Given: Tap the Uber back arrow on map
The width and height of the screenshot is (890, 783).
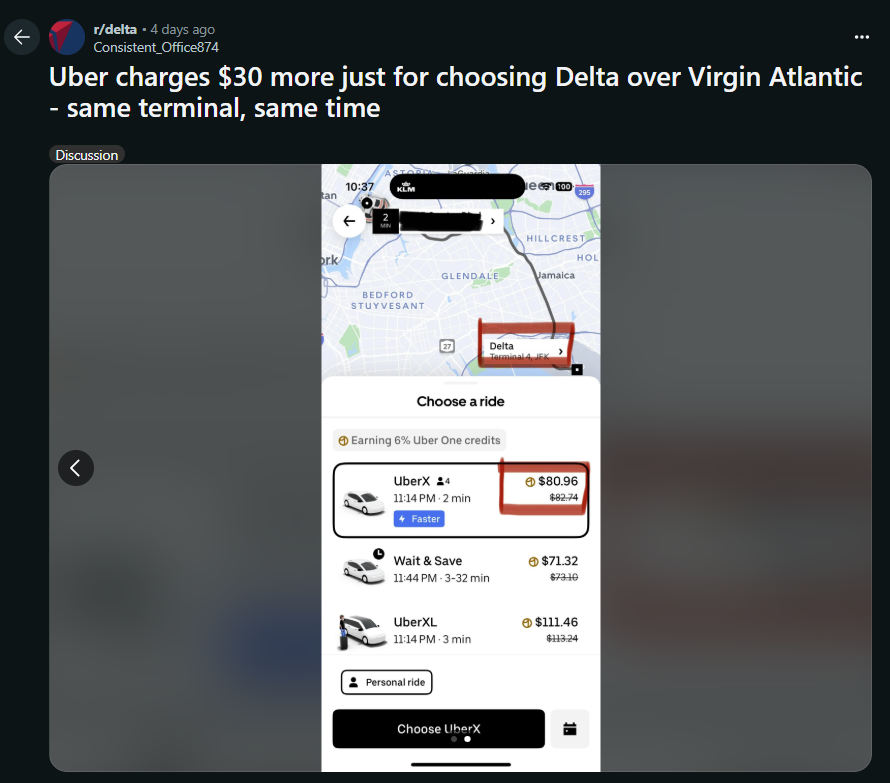Looking at the screenshot, I should tap(349, 221).
